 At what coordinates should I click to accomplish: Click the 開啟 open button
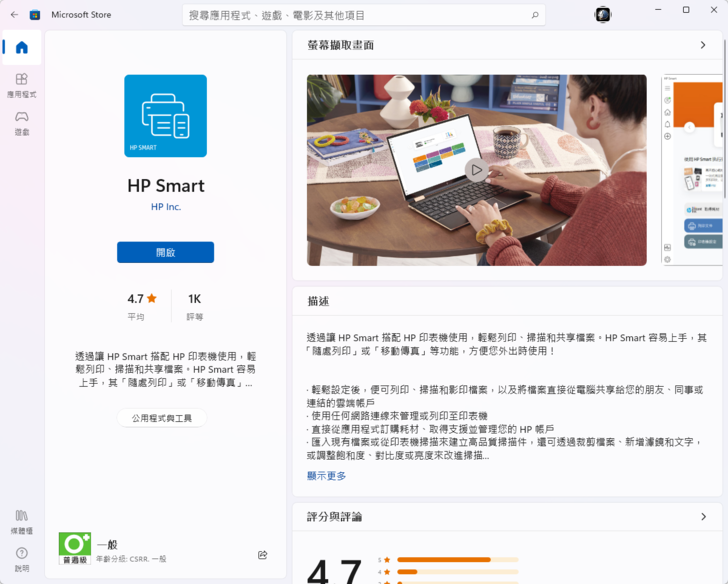166,252
